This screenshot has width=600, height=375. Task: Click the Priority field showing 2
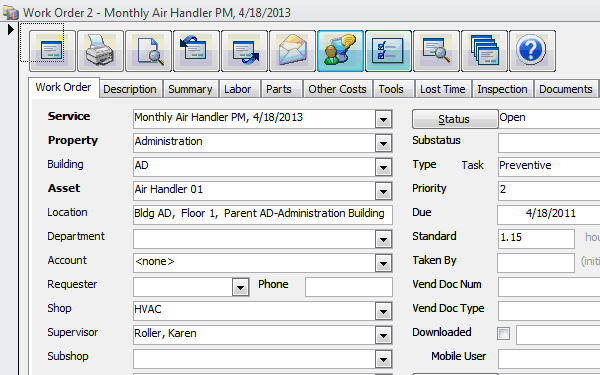[549, 191]
